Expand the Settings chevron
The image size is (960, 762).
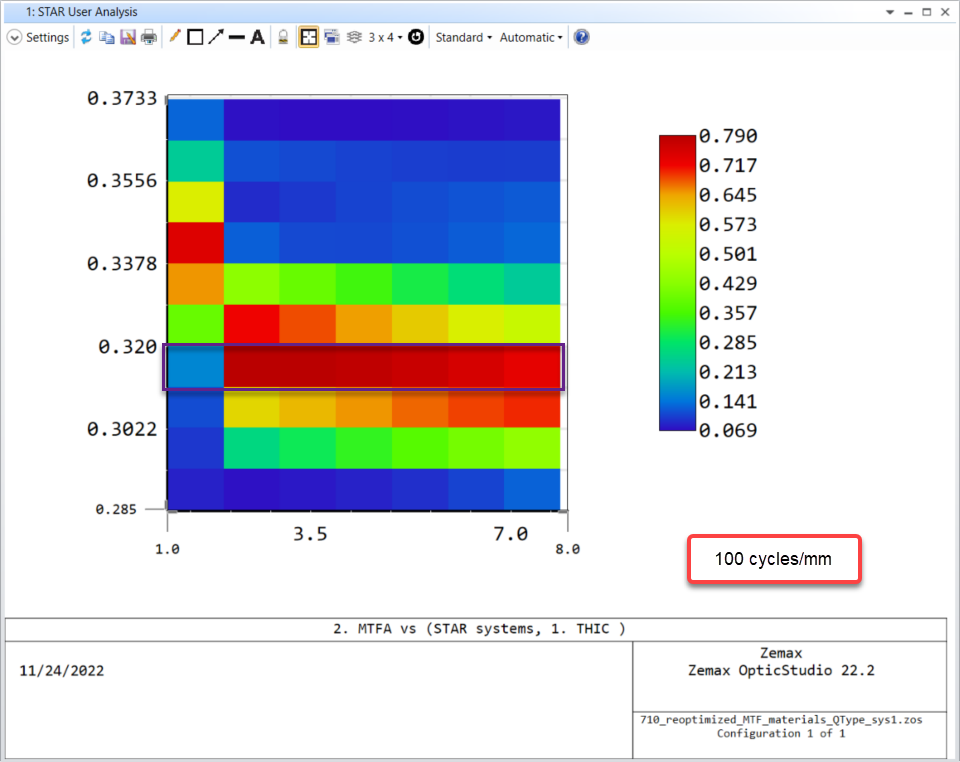pyautogui.click(x=14, y=37)
